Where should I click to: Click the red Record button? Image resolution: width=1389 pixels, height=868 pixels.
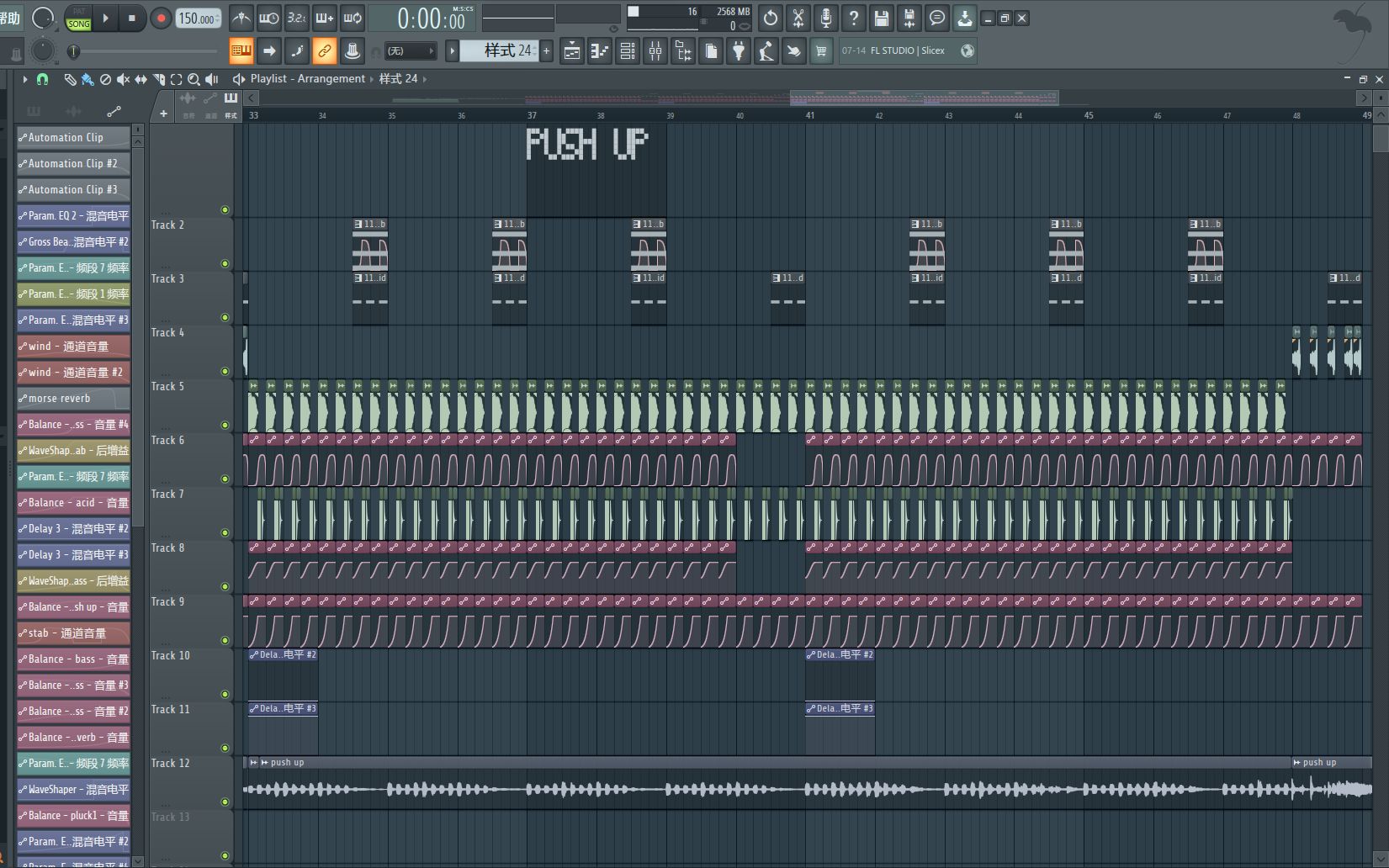pyautogui.click(x=161, y=18)
